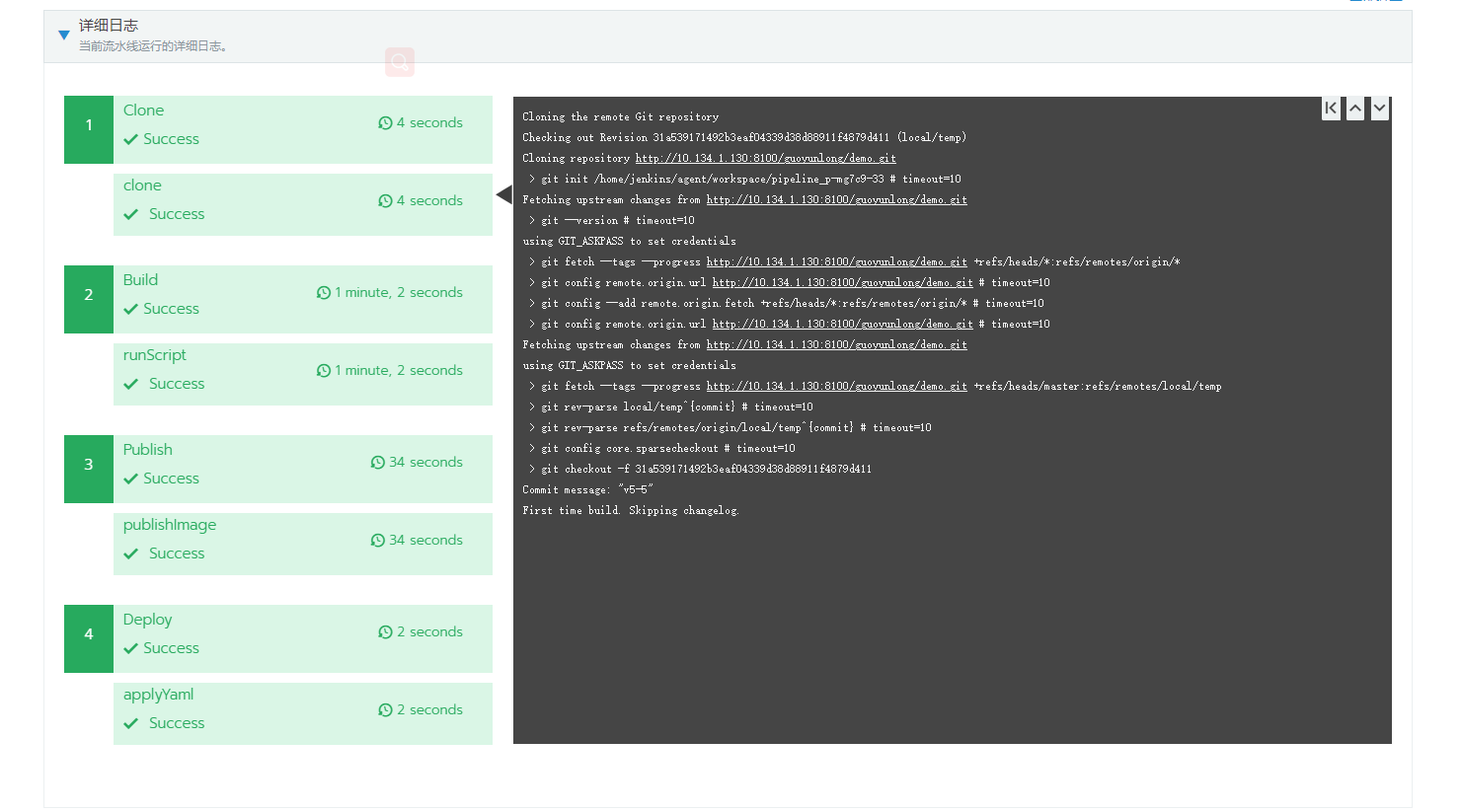Show the applyYaml step log
1461x812 pixels.
tap(158, 695)
